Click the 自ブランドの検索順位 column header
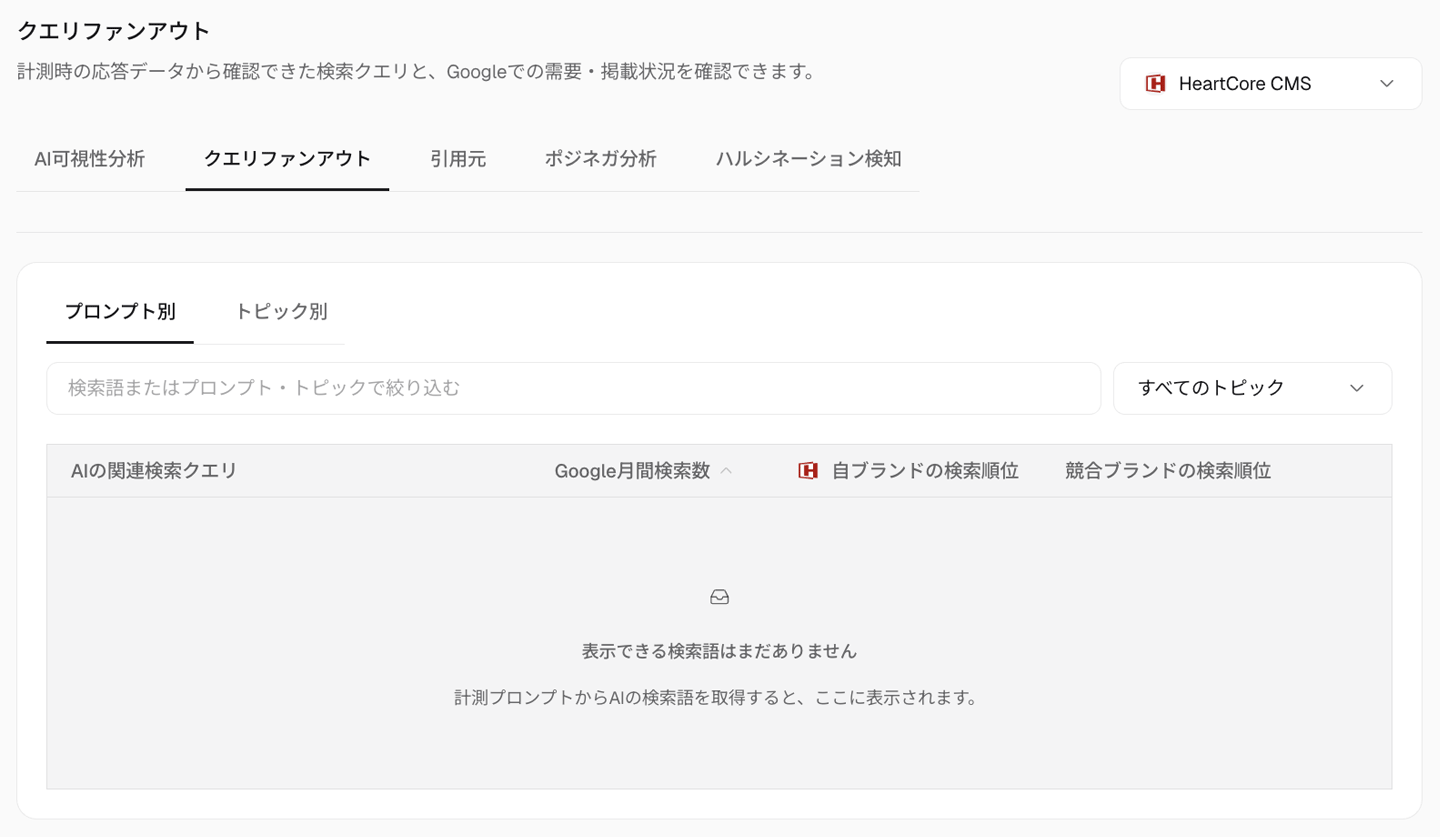Screen dimensions: 1440x837 (x=924, y=471)
